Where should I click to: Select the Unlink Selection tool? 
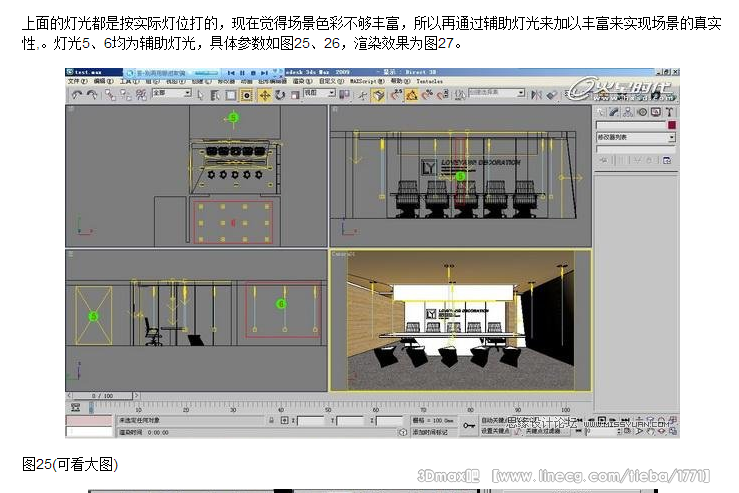coord(125,95)
